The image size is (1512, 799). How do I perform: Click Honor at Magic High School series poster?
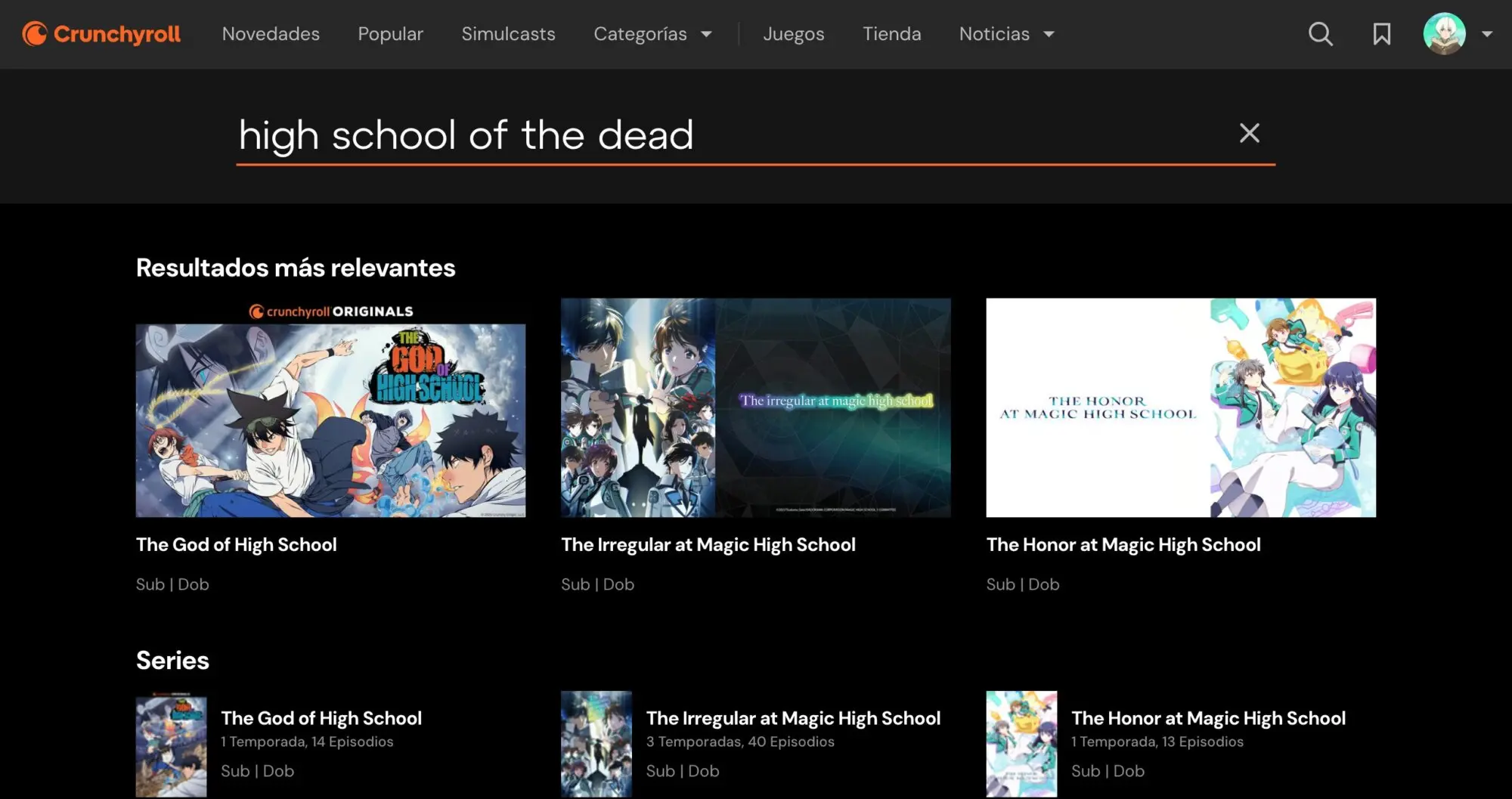1021,745
